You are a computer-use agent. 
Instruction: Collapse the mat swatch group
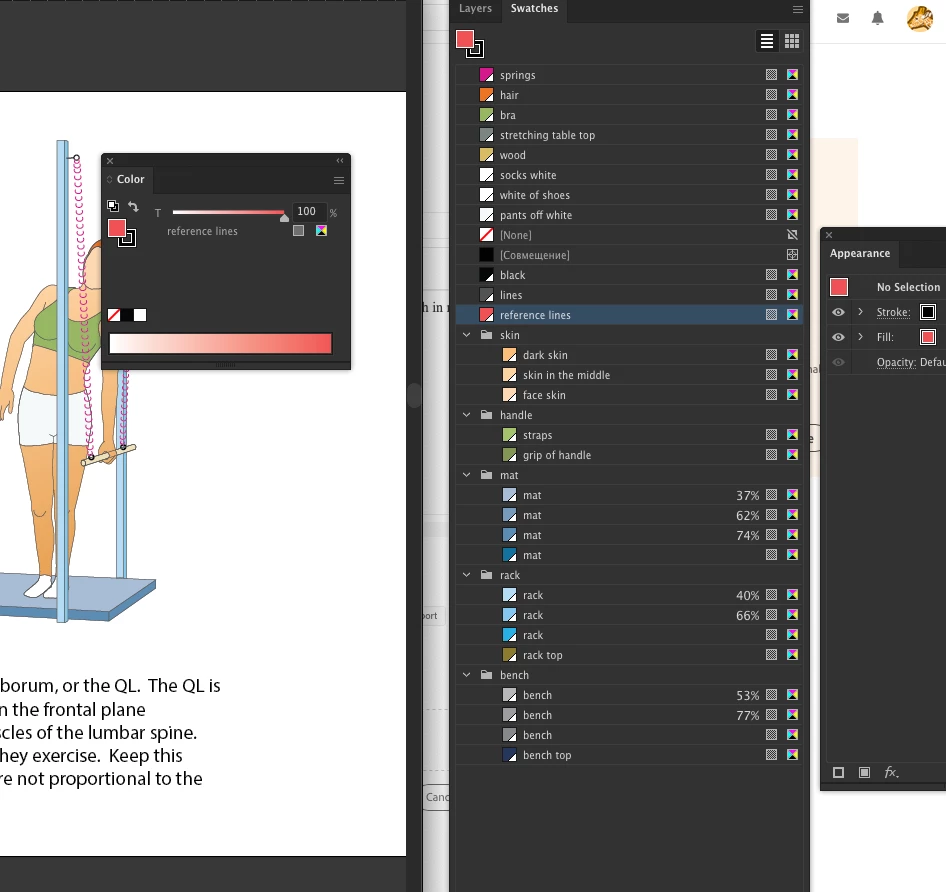click(x=466, y=475)
